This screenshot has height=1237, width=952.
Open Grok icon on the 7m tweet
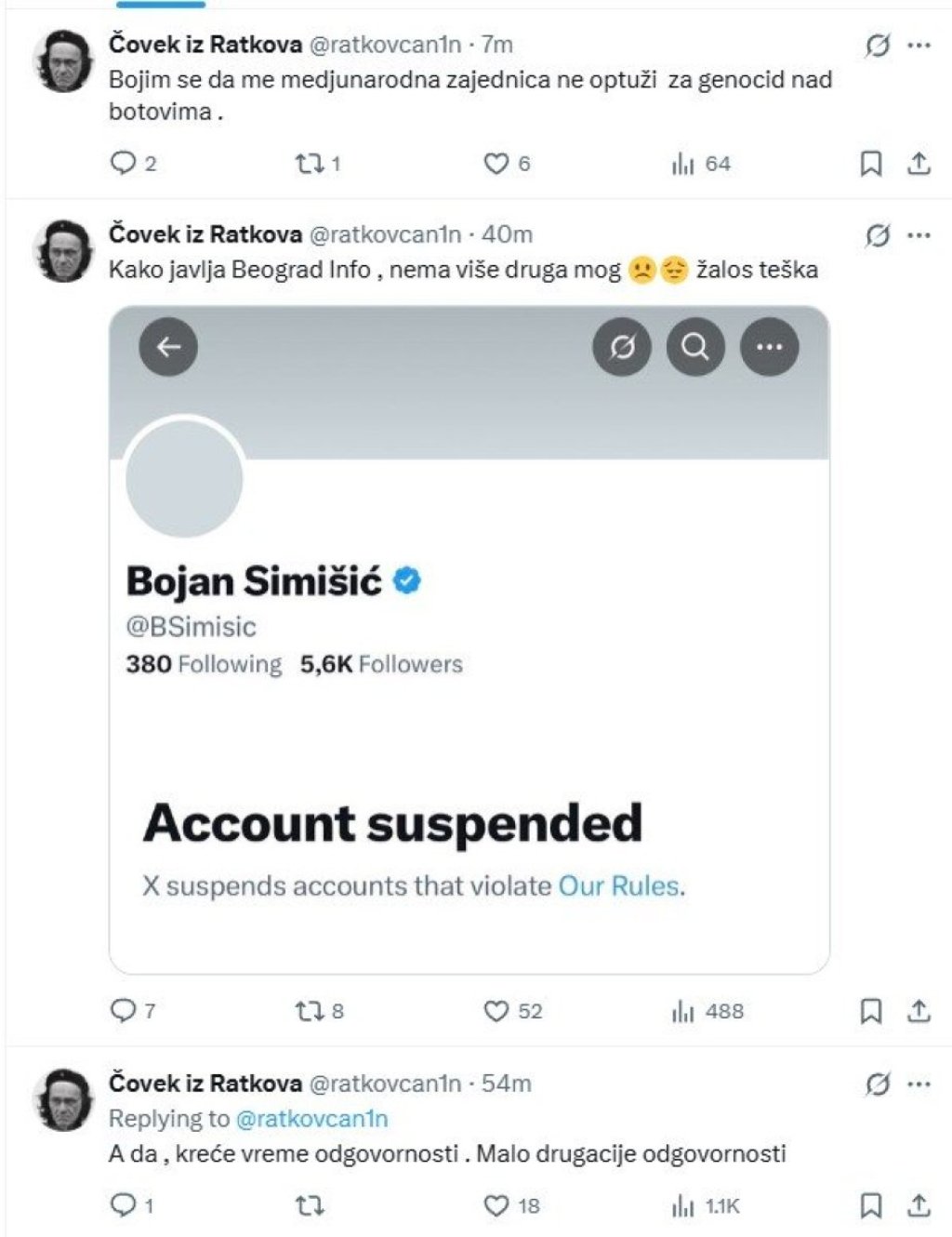877,45
